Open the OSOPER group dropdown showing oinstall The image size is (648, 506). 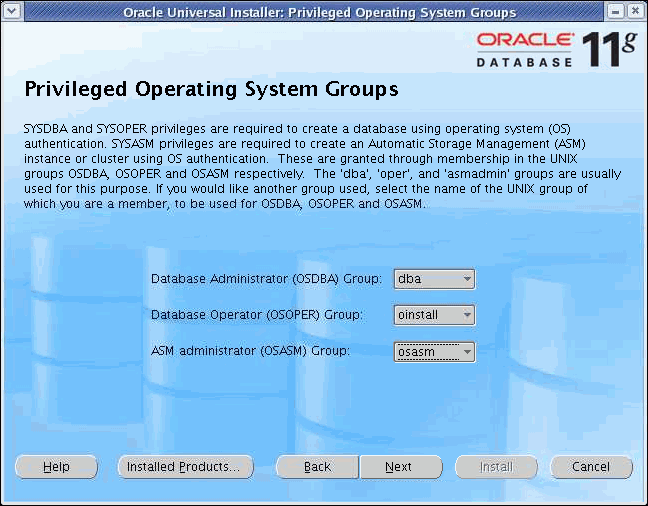point(435,315)
